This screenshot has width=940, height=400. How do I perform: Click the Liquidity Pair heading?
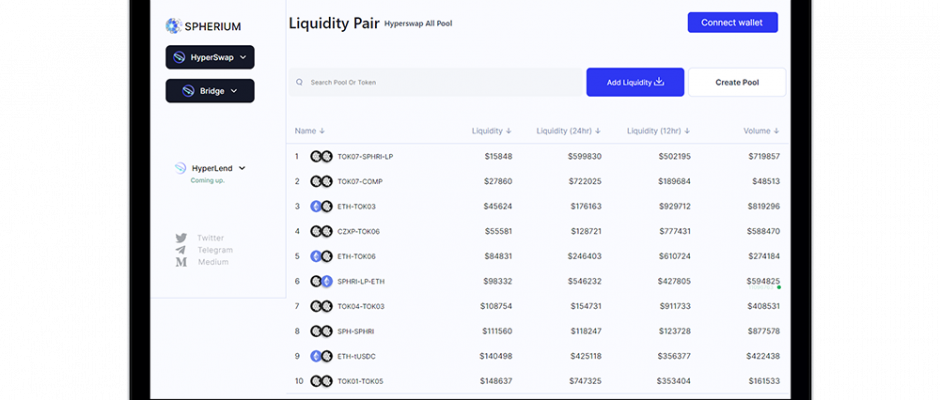tap(334, 23)
